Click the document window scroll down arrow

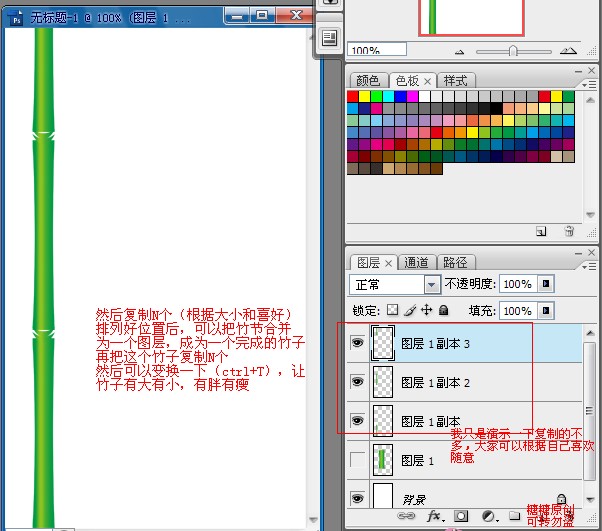314,520
